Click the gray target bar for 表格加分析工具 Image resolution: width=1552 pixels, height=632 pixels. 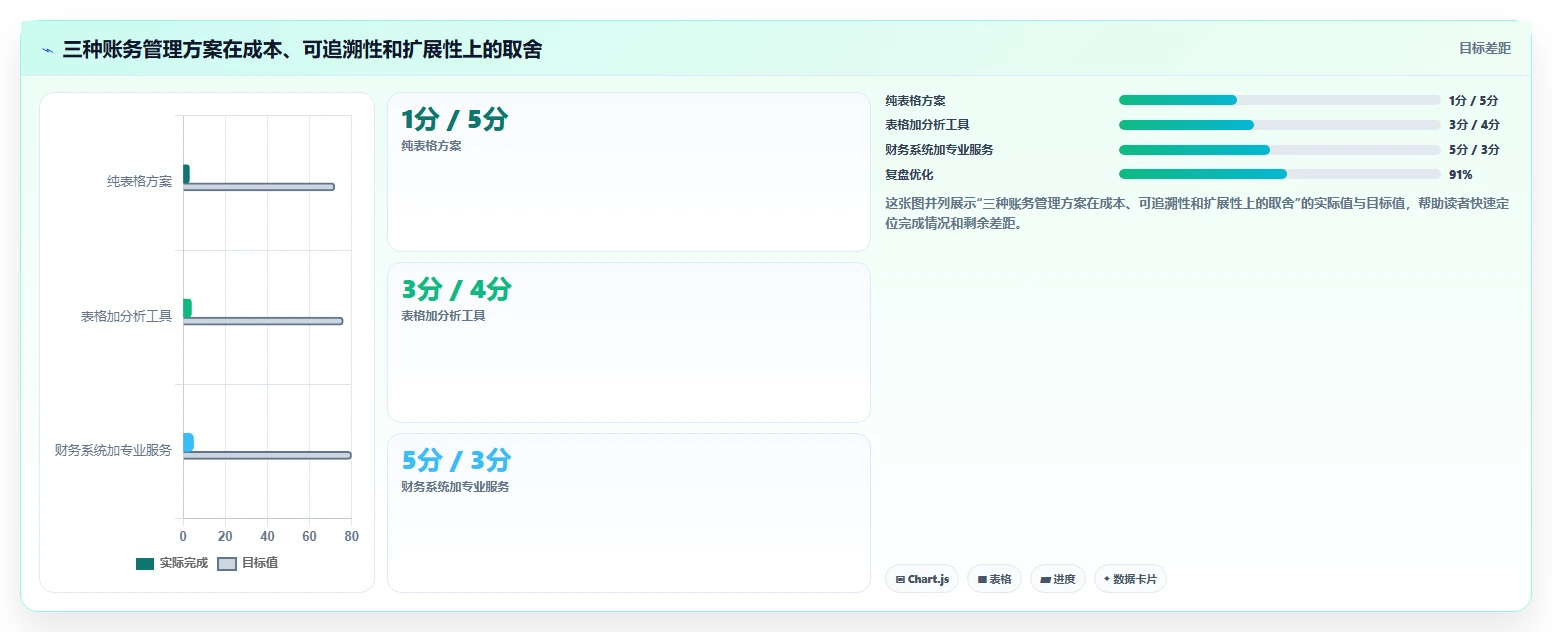pos(262,321)
